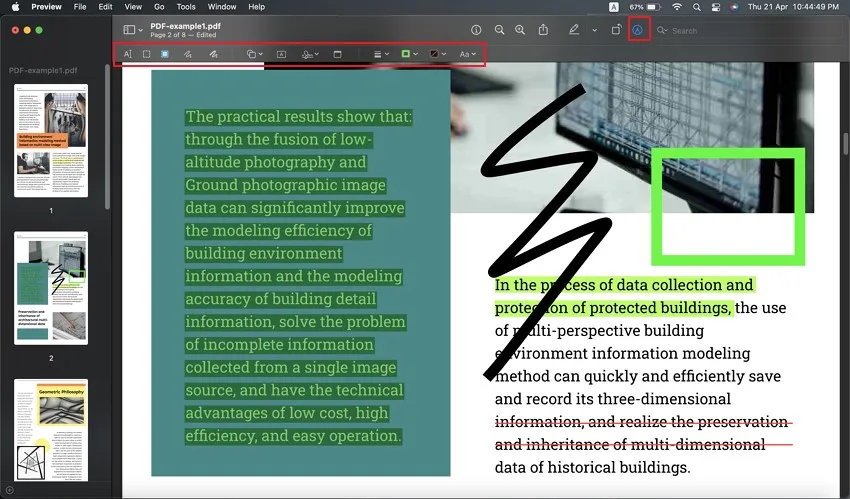Click the PDF-example1.pdf document title

[x=185, y=26]
